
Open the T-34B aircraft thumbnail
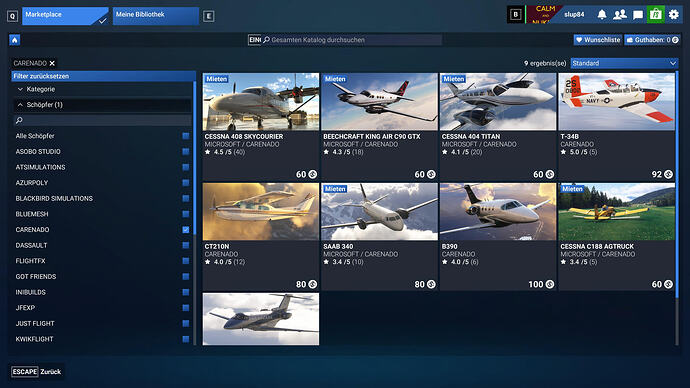[x=617, y=102]
